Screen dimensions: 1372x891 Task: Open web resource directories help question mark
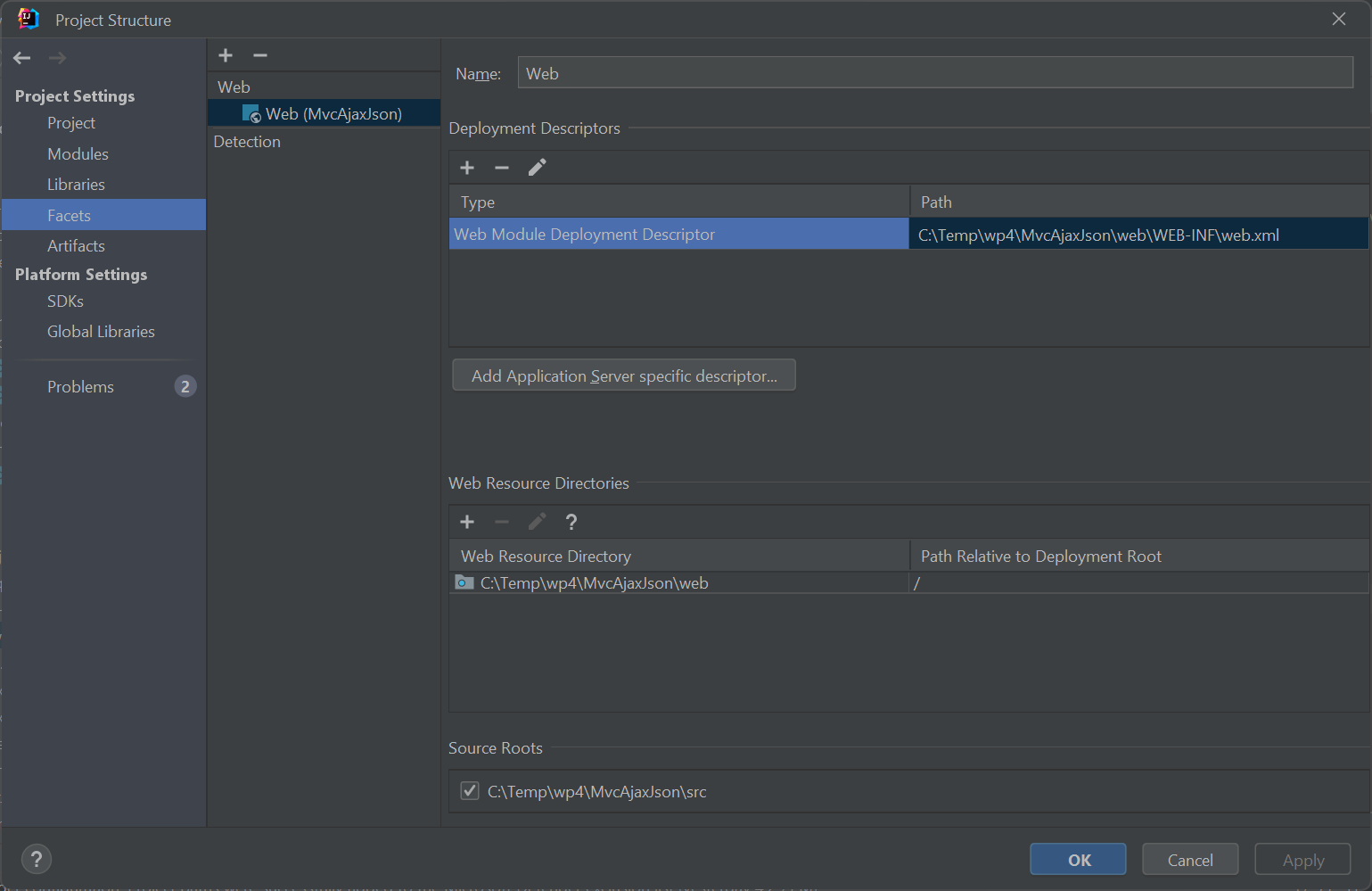tap(571, 522)
